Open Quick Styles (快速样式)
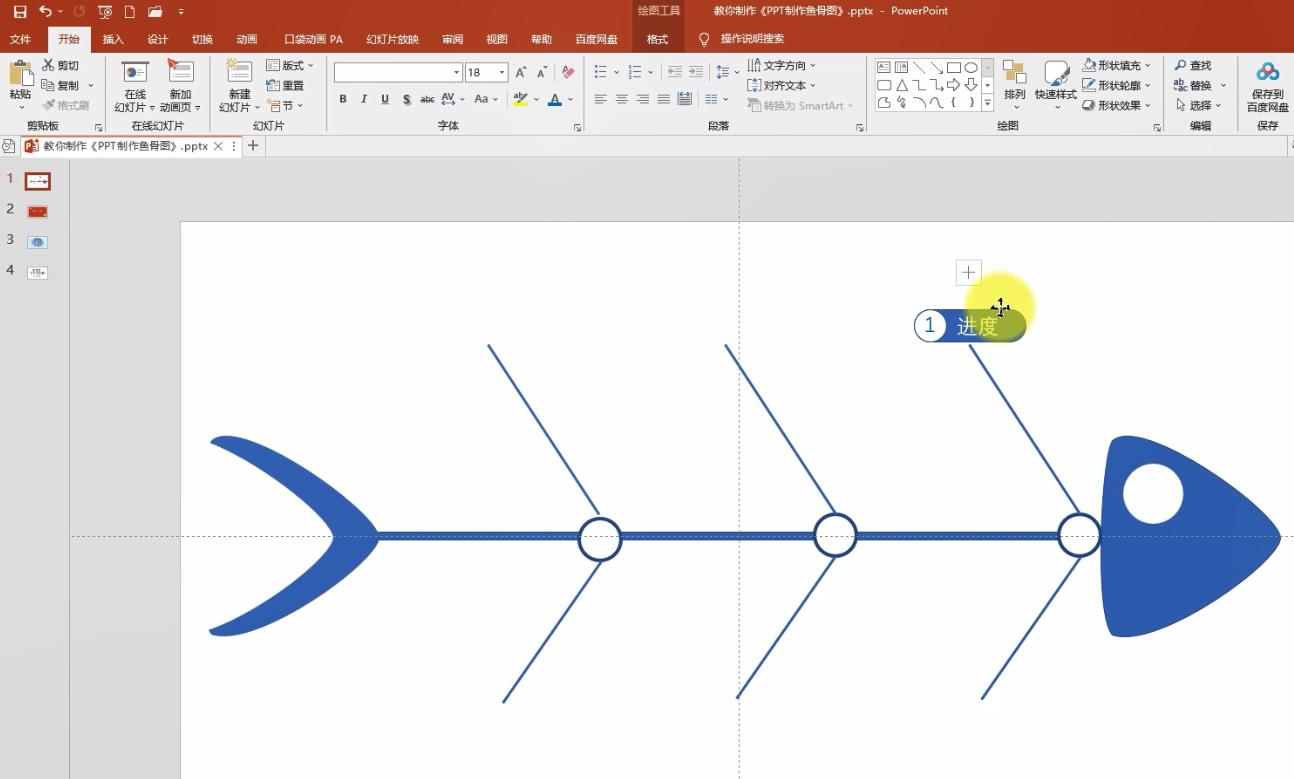1294x779 pixels. click(x=1056, y=84)
